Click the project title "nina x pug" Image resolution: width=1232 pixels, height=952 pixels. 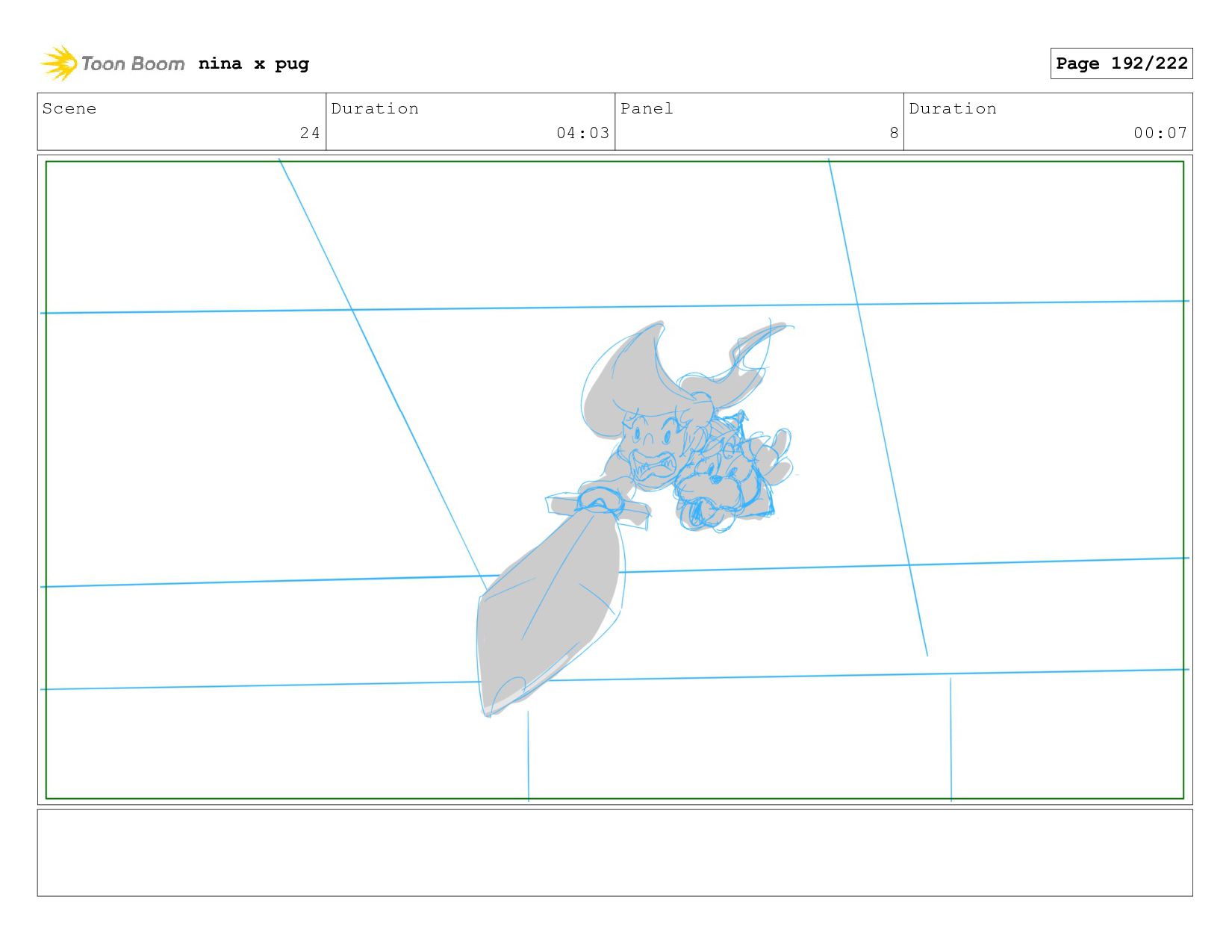pos(254,63)
